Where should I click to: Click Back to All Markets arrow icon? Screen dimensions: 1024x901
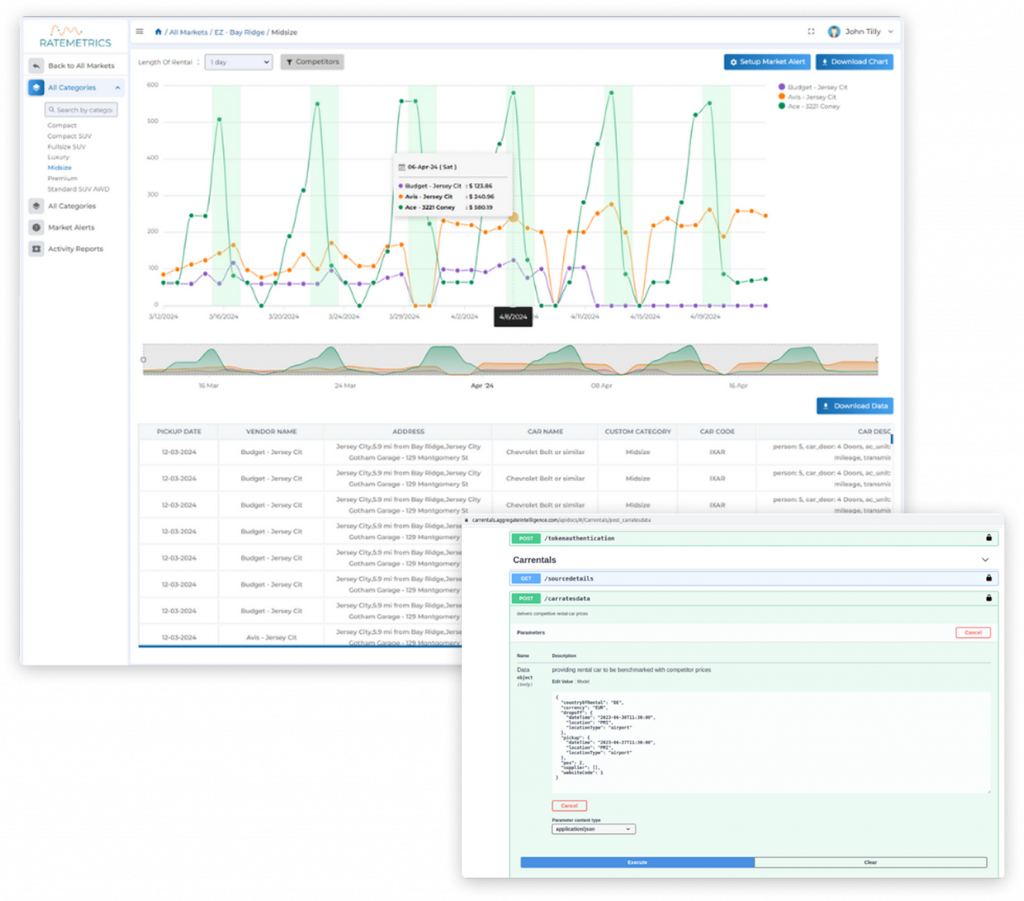[36, 65]
